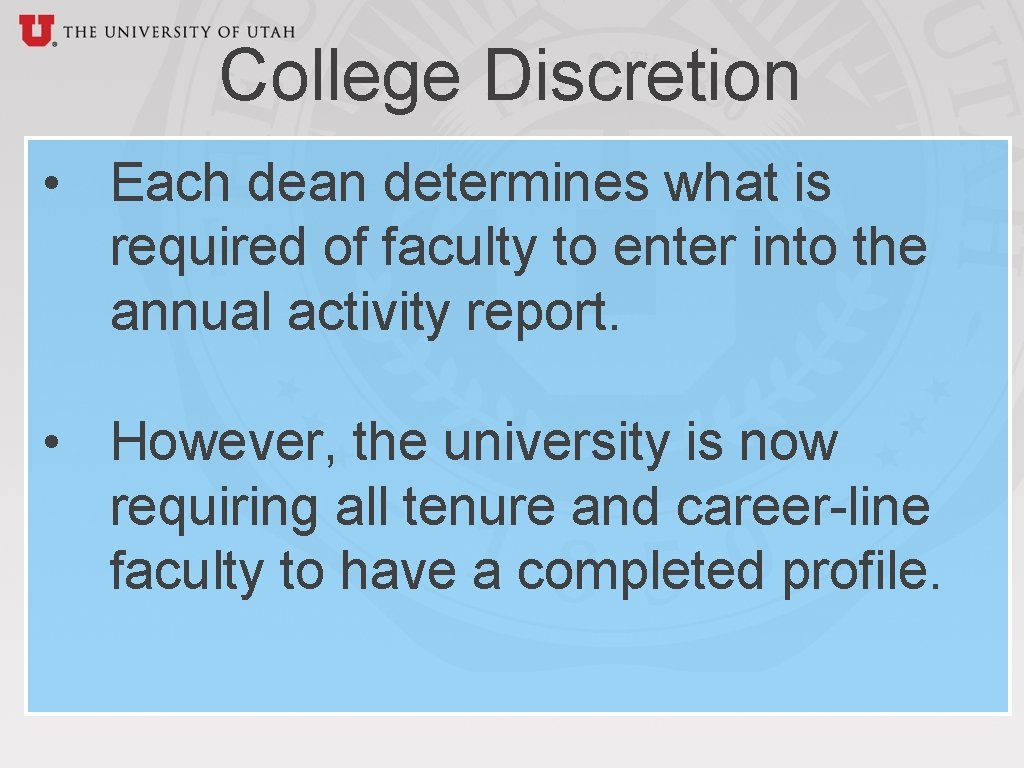Click the word "university" in the second bullet
Image resolution: width=1024 pixels, height=768 pixels.
[555, 442]
